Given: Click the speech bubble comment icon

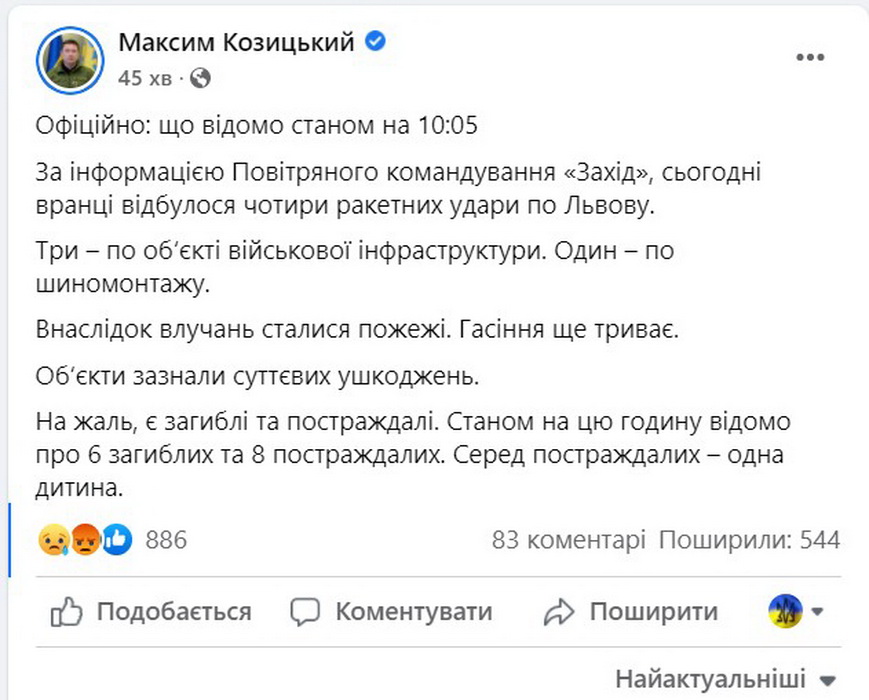Looking at the screenshot, I should (x=305, y=611).
